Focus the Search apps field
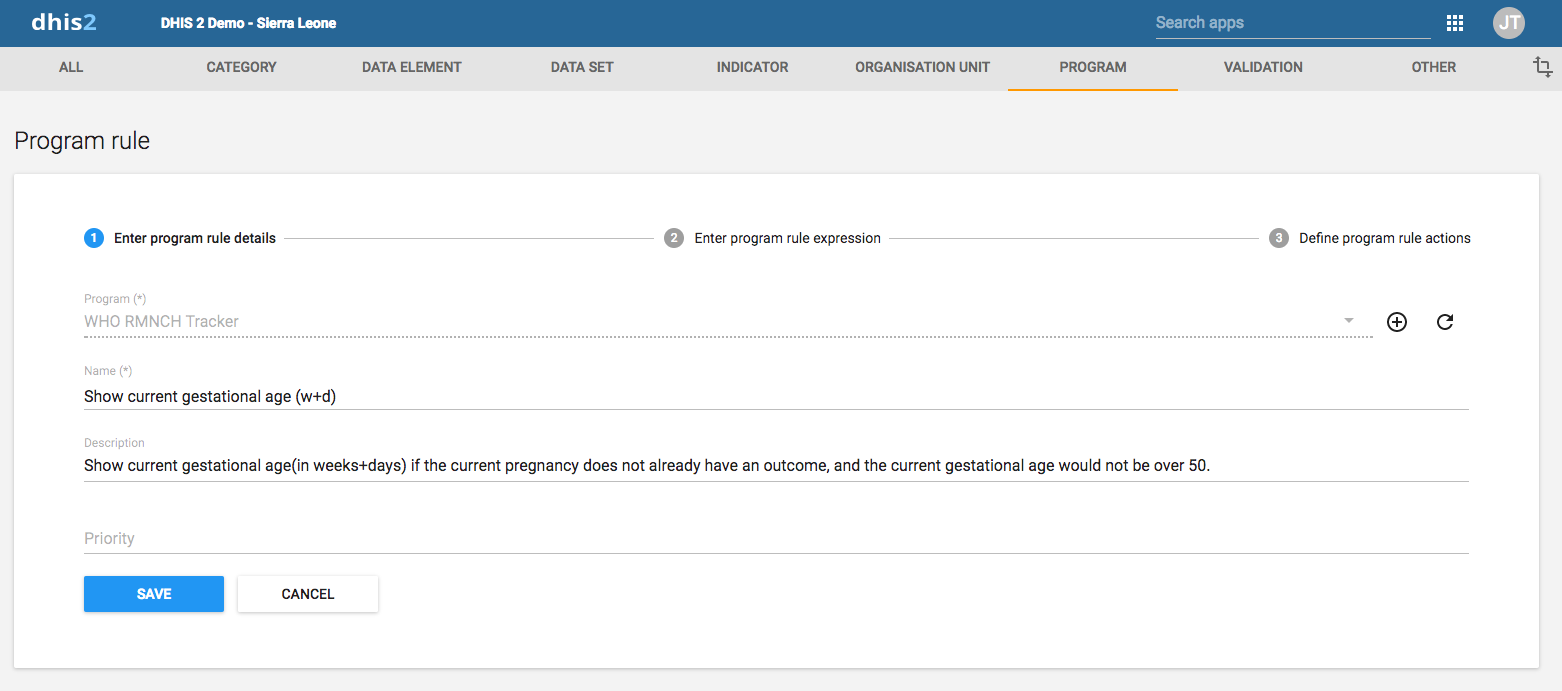 click(1293, 23)
